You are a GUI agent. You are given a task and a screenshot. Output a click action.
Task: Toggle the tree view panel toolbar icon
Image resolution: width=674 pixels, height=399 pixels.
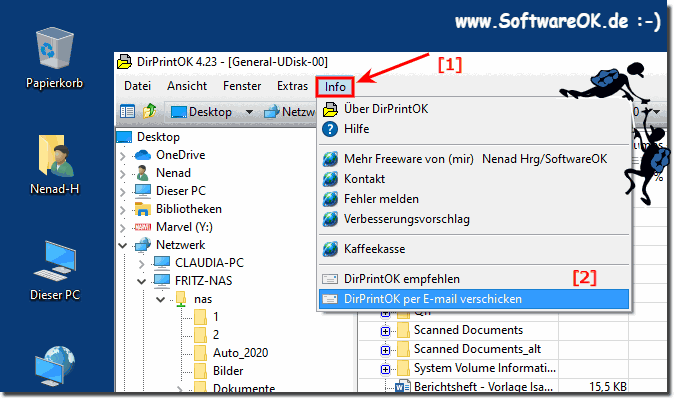point(127,112)
